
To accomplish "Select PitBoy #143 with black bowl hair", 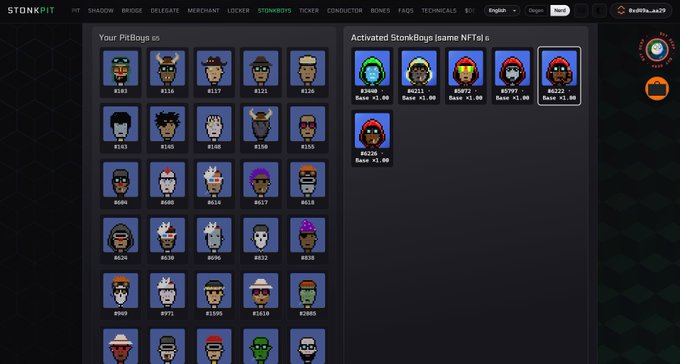I will [x=121, y=128].
